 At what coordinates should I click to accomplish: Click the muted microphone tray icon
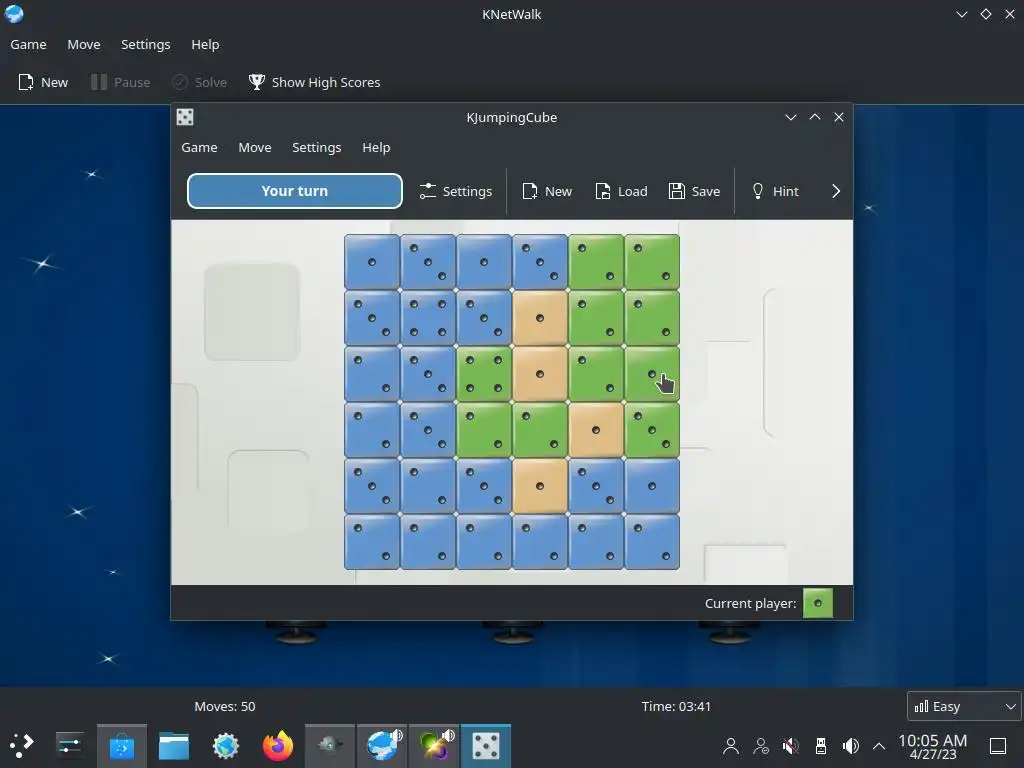790,745
